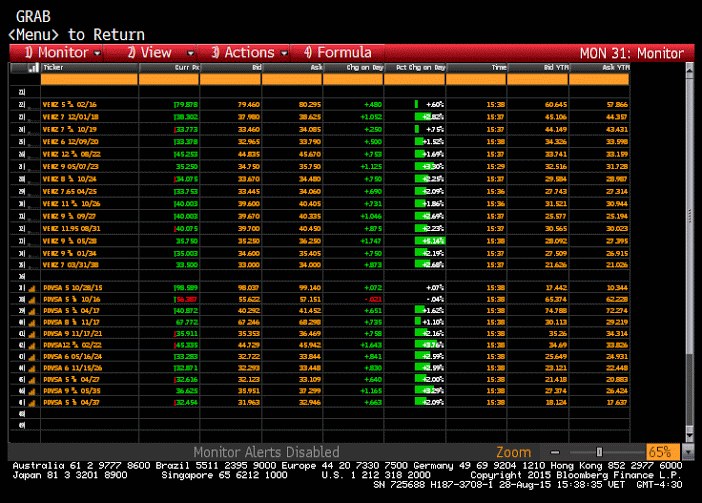The height and width of the screenshot is (503, 702).
Task: Select ticker PDVSA 6 11/15/26
Action: point(73,368)
